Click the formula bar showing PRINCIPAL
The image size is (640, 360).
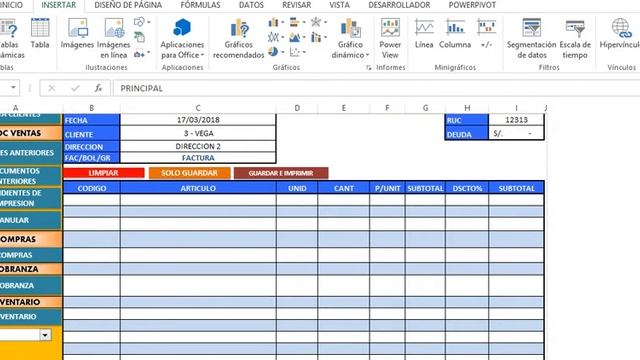376,88
